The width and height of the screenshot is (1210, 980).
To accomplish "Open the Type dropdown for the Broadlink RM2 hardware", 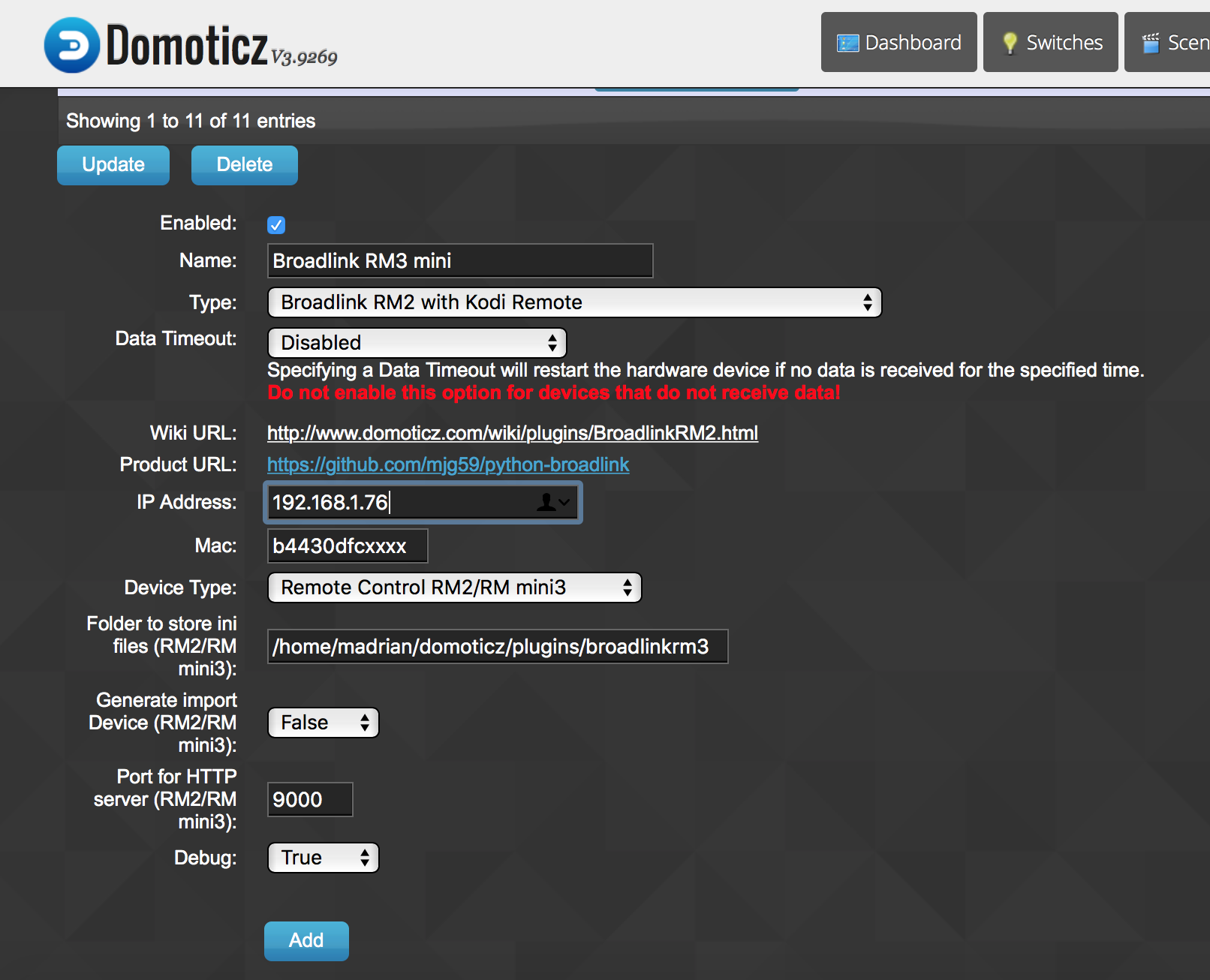I will coord(574,302).
